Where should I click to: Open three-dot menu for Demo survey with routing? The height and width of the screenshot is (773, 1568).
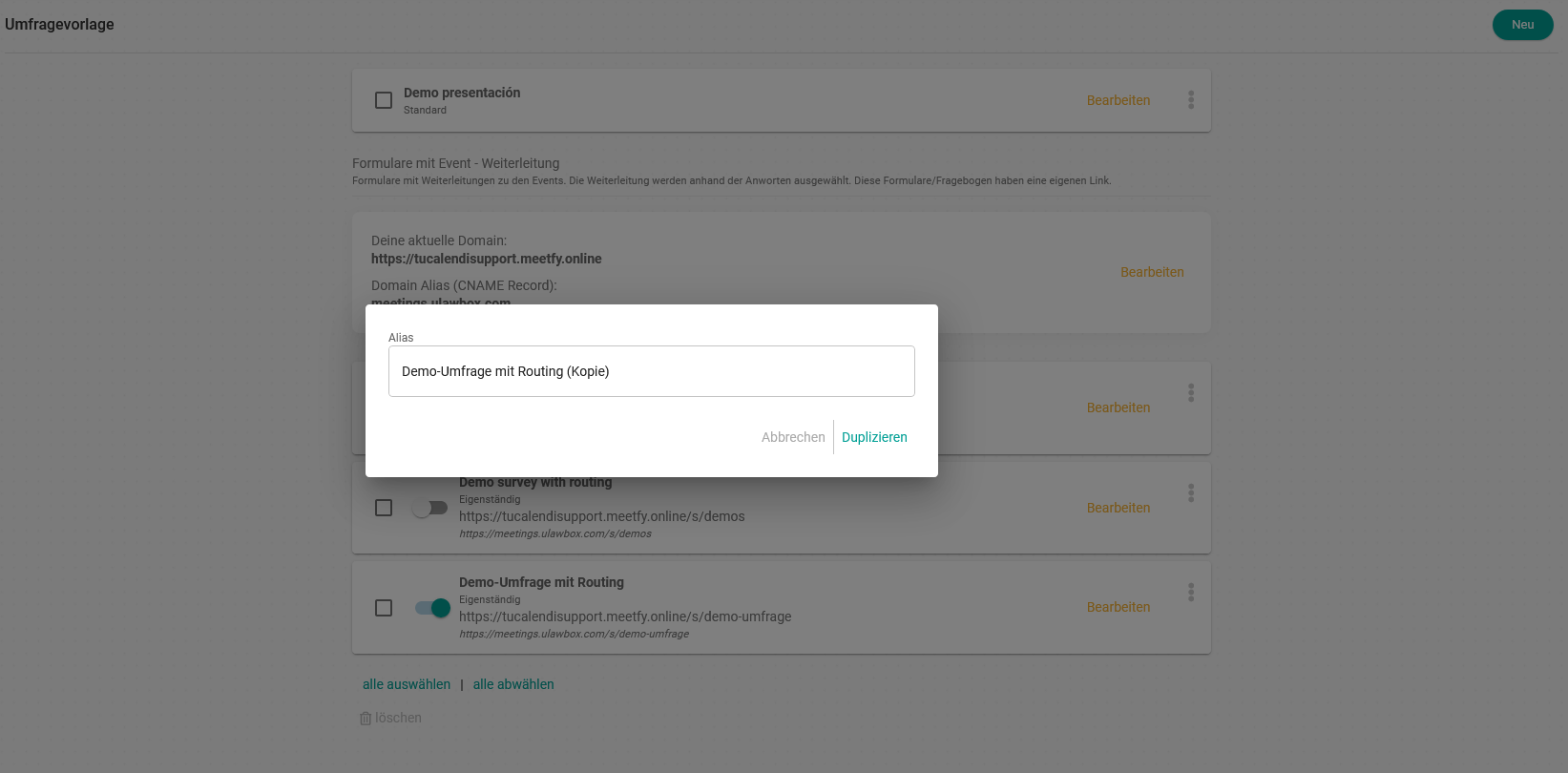1191,493
